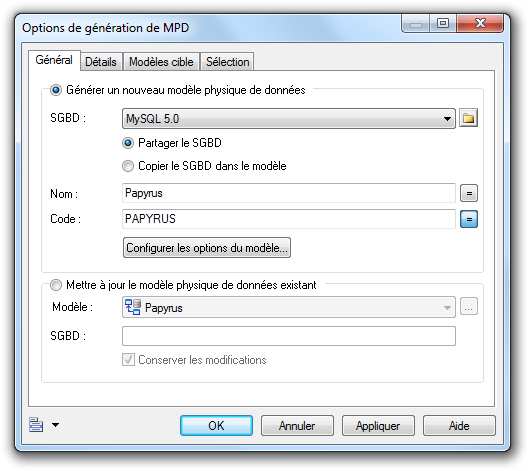Expand the arrow next to the settings icon
Viewport: 528px width, 471px height.
56,425
